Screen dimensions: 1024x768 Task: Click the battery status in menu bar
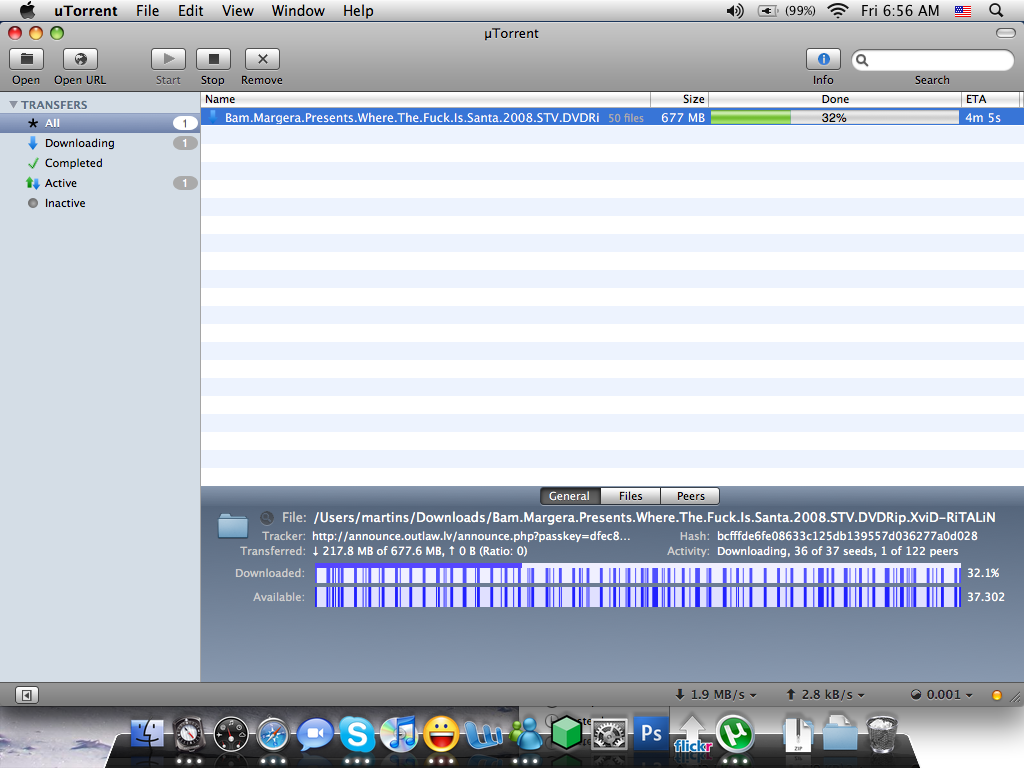pyautogui.click(x=786, y=10)
